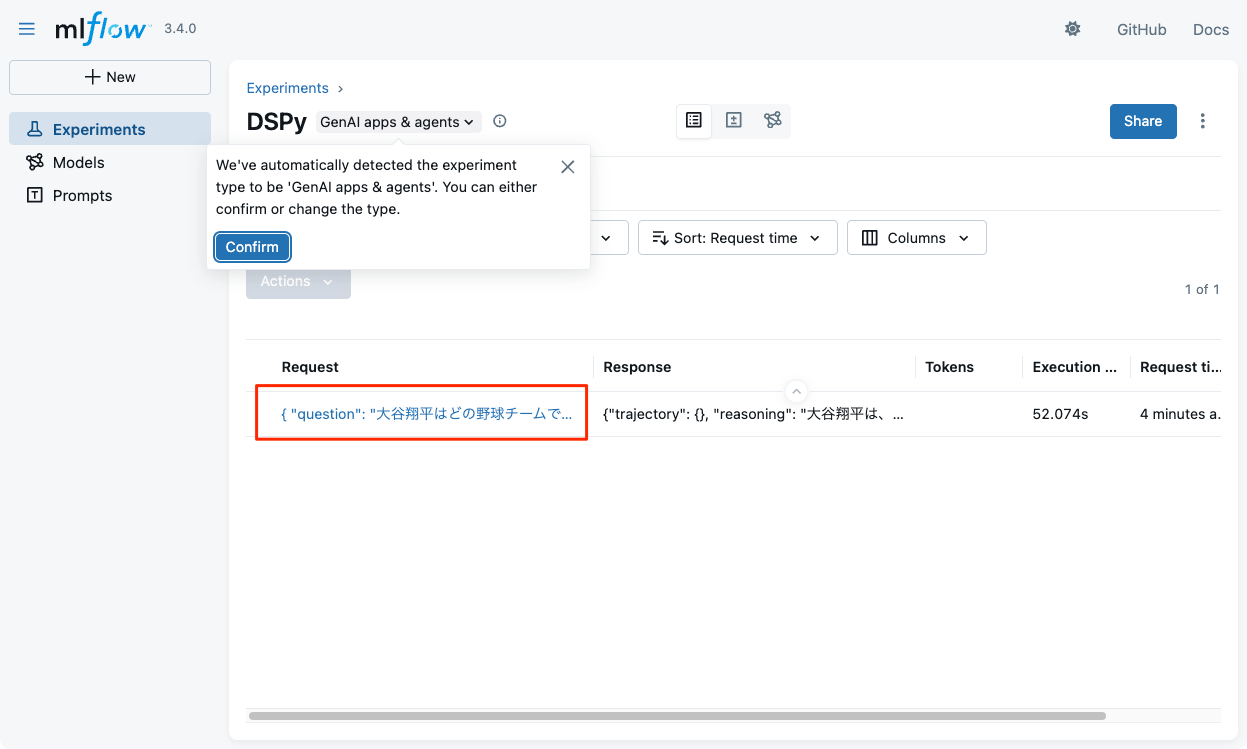This screenshot has width=1247, height=749.
Task: Toggle the hamburger sidebar menu
Action: click(27, 29)
